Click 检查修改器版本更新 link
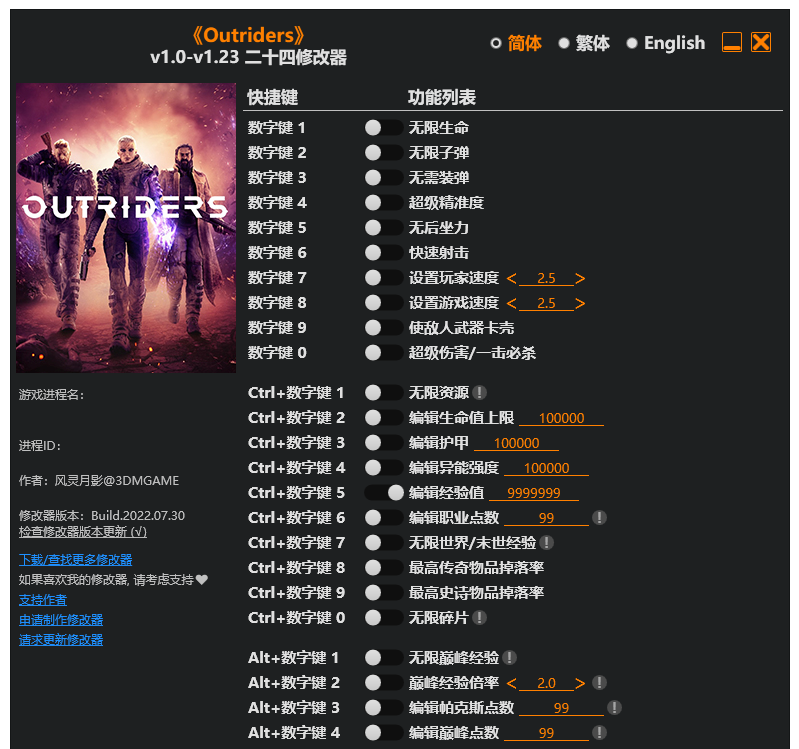 [83, 532]
